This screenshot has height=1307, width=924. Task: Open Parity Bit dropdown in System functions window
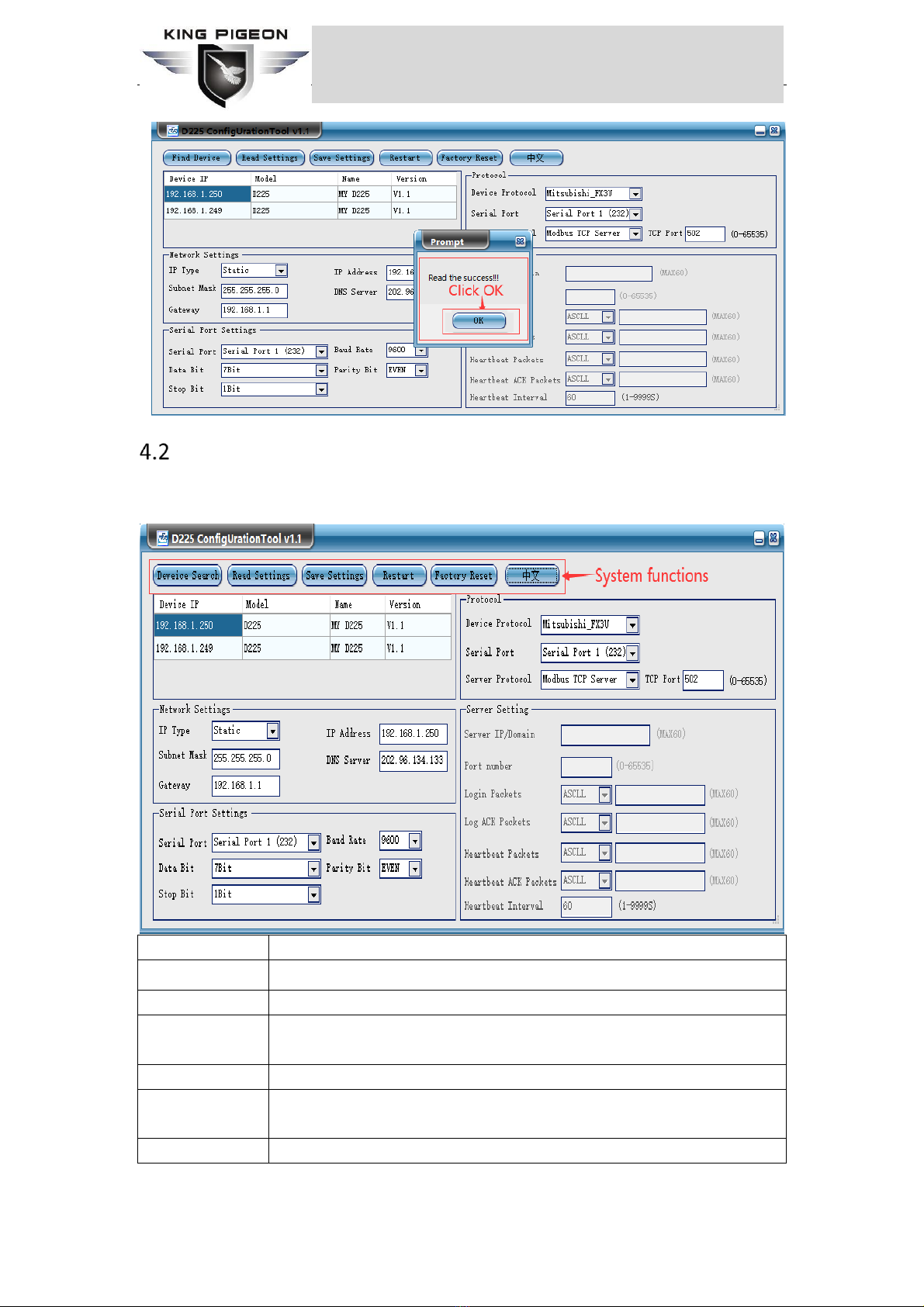[415, 869]
